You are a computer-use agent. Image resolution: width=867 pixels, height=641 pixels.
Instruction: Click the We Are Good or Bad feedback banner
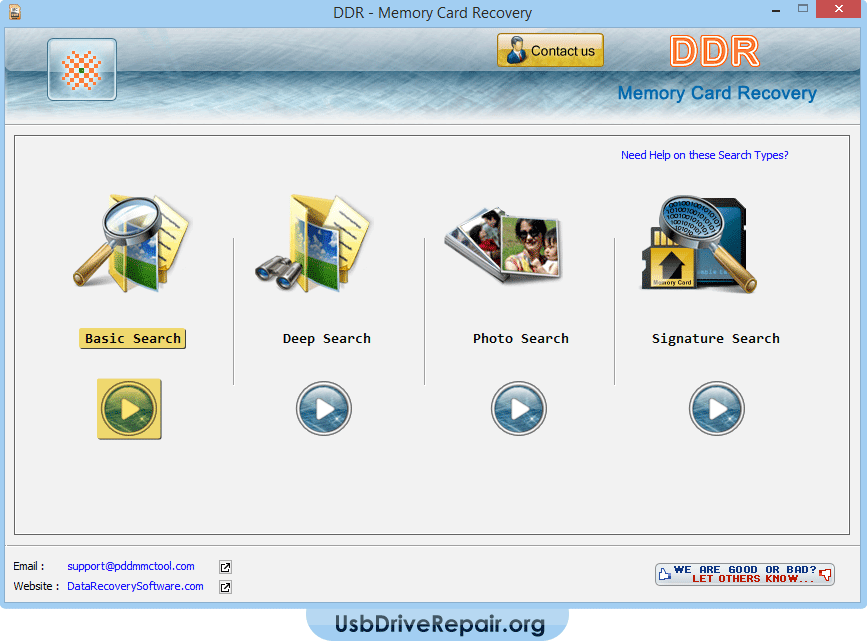pyautogui.click(x=745, y=574)
